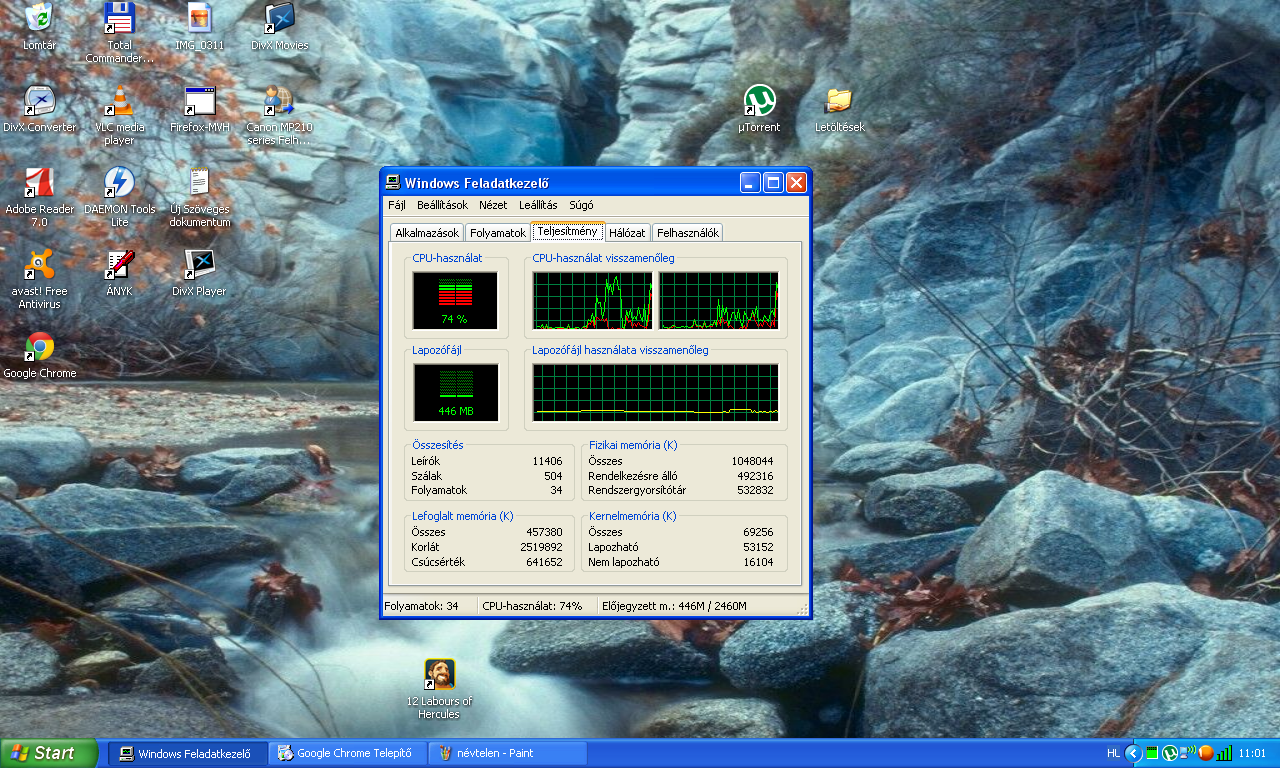Select the Total Commander desktop icon
Viewport: 1280px width, 768px height.
tap(120, 18)
